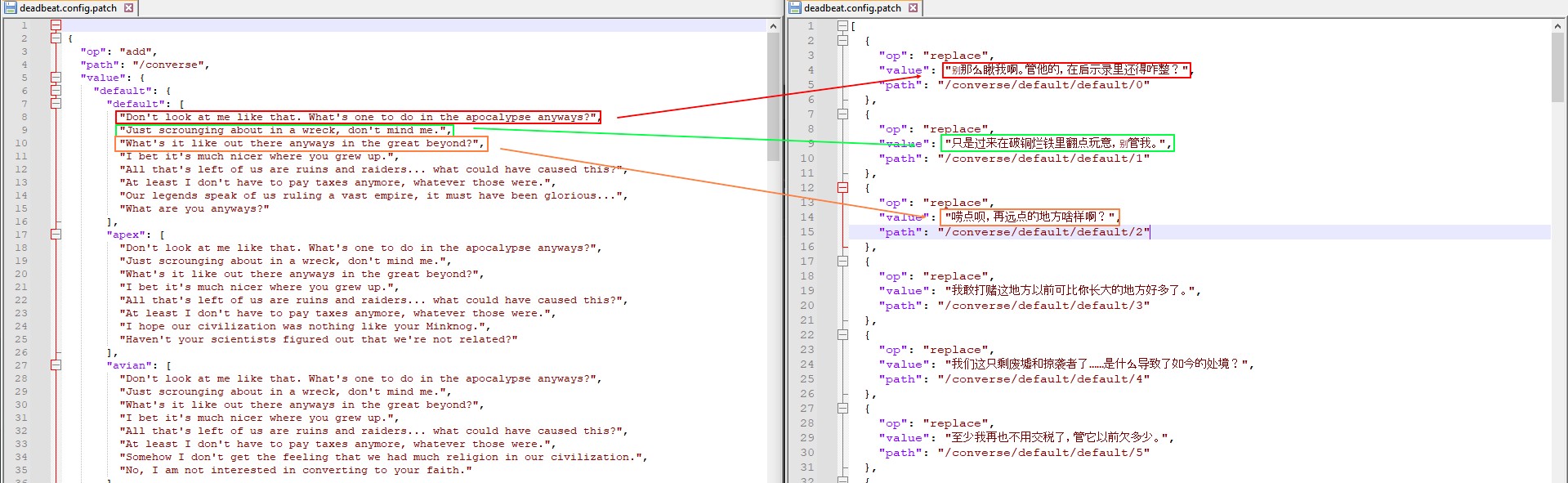
Task: Click the left pane vertical scrollbar thumb
Action: tap(773, 97)
